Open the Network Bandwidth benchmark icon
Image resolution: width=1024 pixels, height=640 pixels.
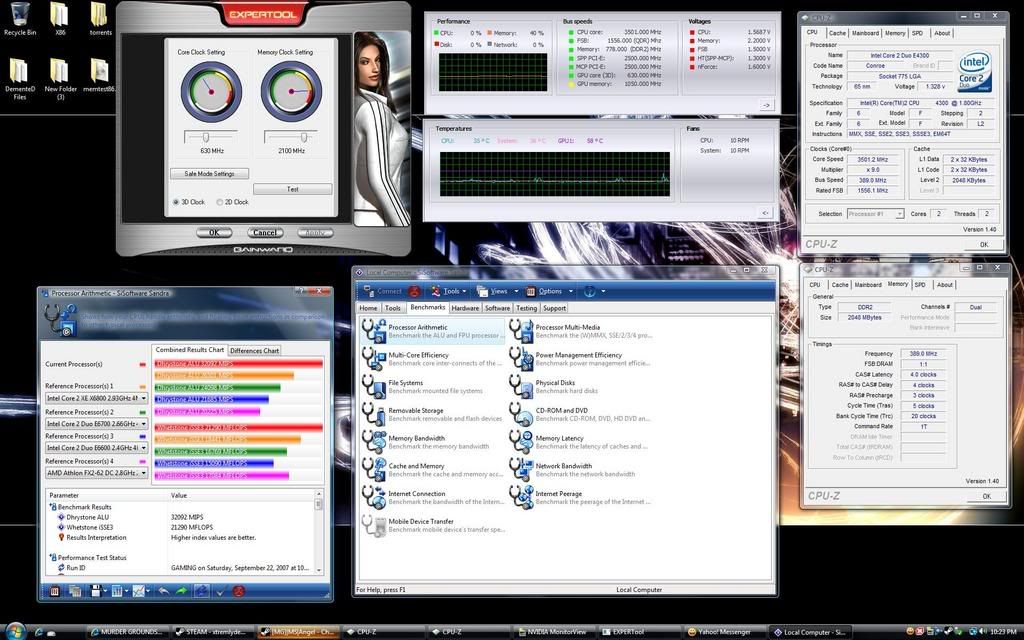click(521, 470)
